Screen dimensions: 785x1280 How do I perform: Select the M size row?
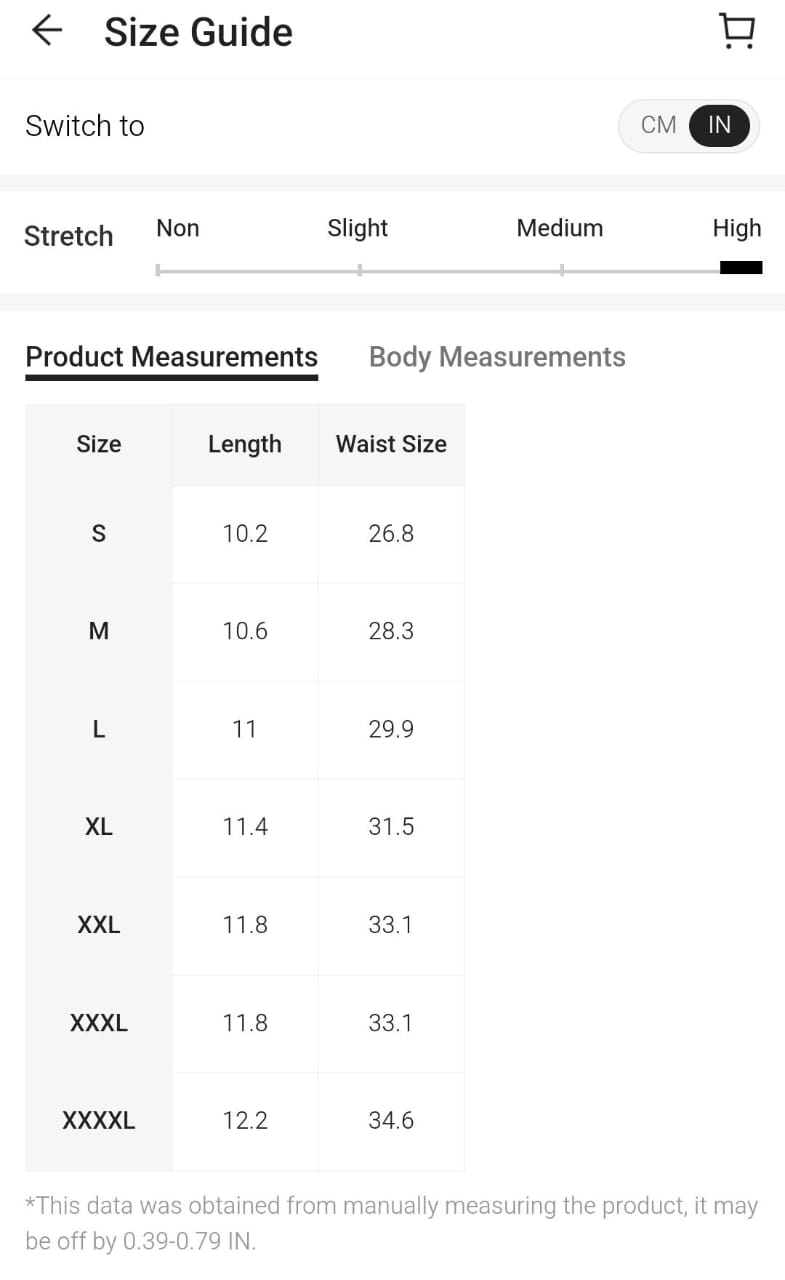[x=98, y=631]
